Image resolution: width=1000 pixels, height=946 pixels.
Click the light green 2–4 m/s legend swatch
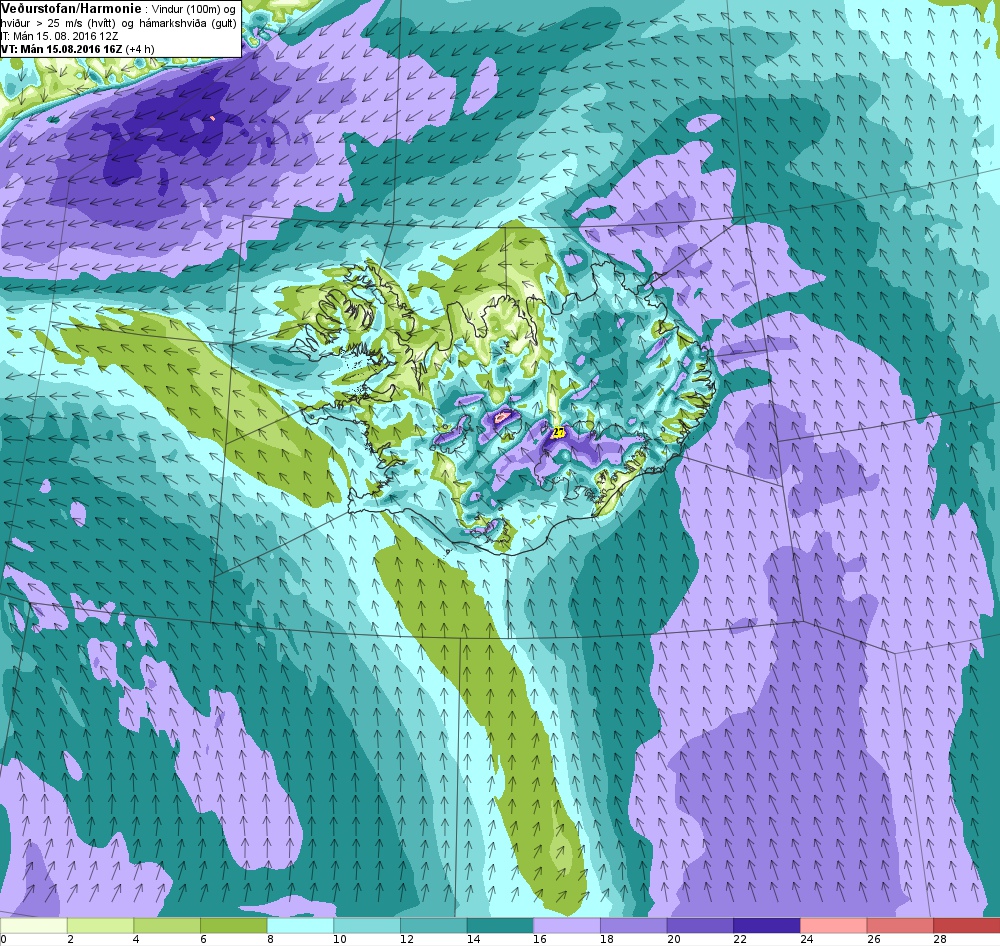(100, 926)
